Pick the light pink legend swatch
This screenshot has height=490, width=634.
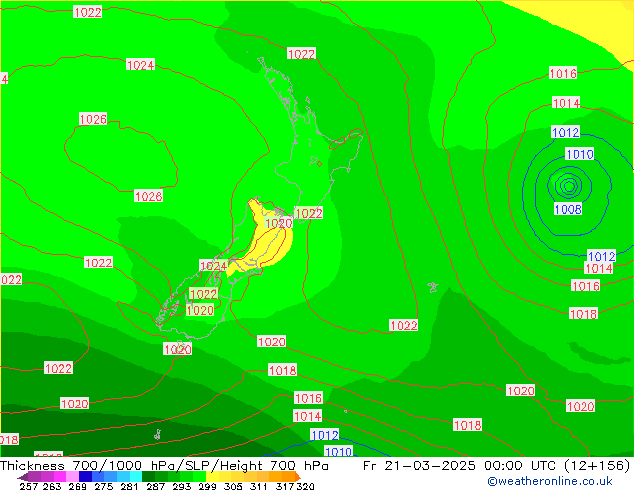point(72,476)
